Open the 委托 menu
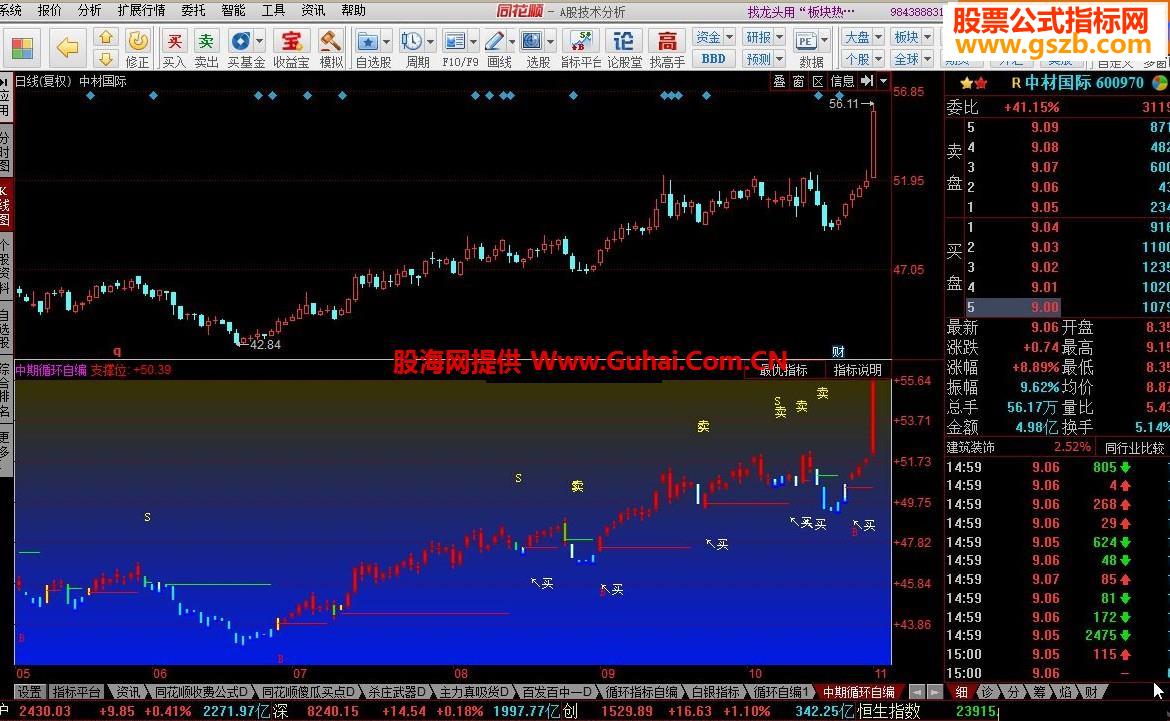 coord(193,10)
